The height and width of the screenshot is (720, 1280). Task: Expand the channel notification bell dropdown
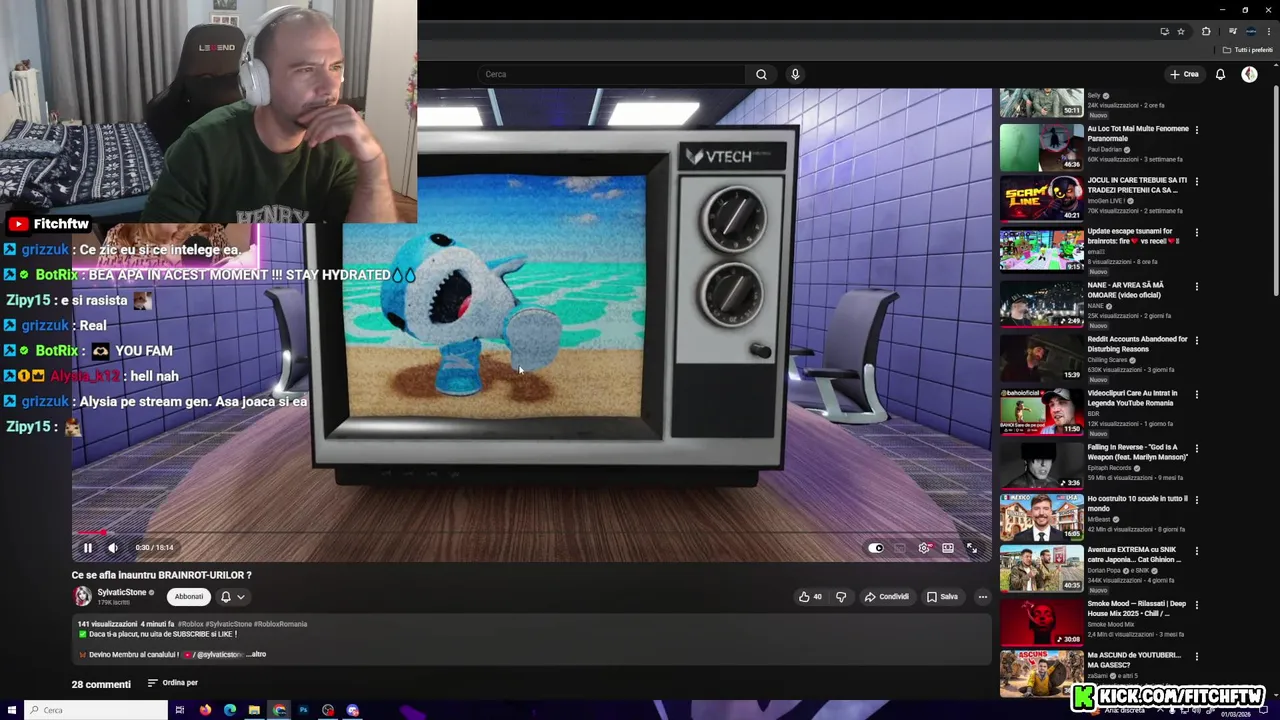click(232, 597)
